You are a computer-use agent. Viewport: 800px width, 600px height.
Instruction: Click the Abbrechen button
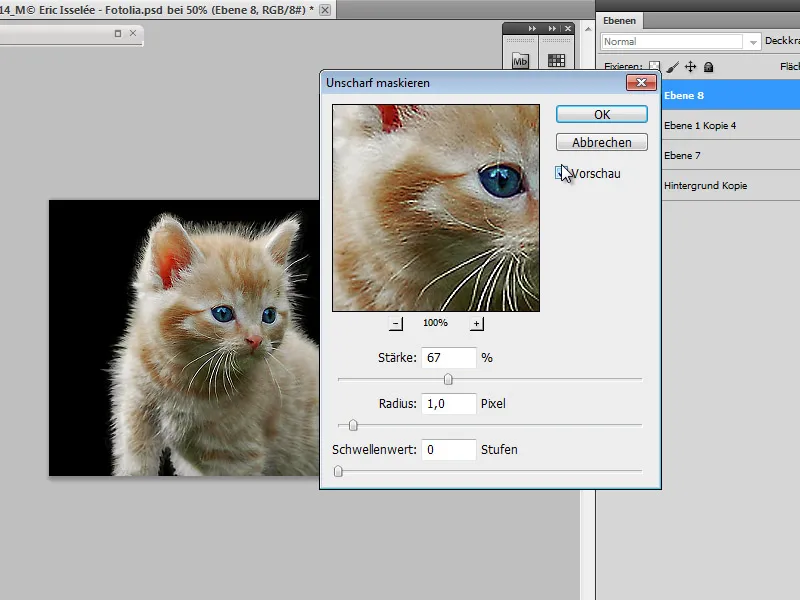600,142
